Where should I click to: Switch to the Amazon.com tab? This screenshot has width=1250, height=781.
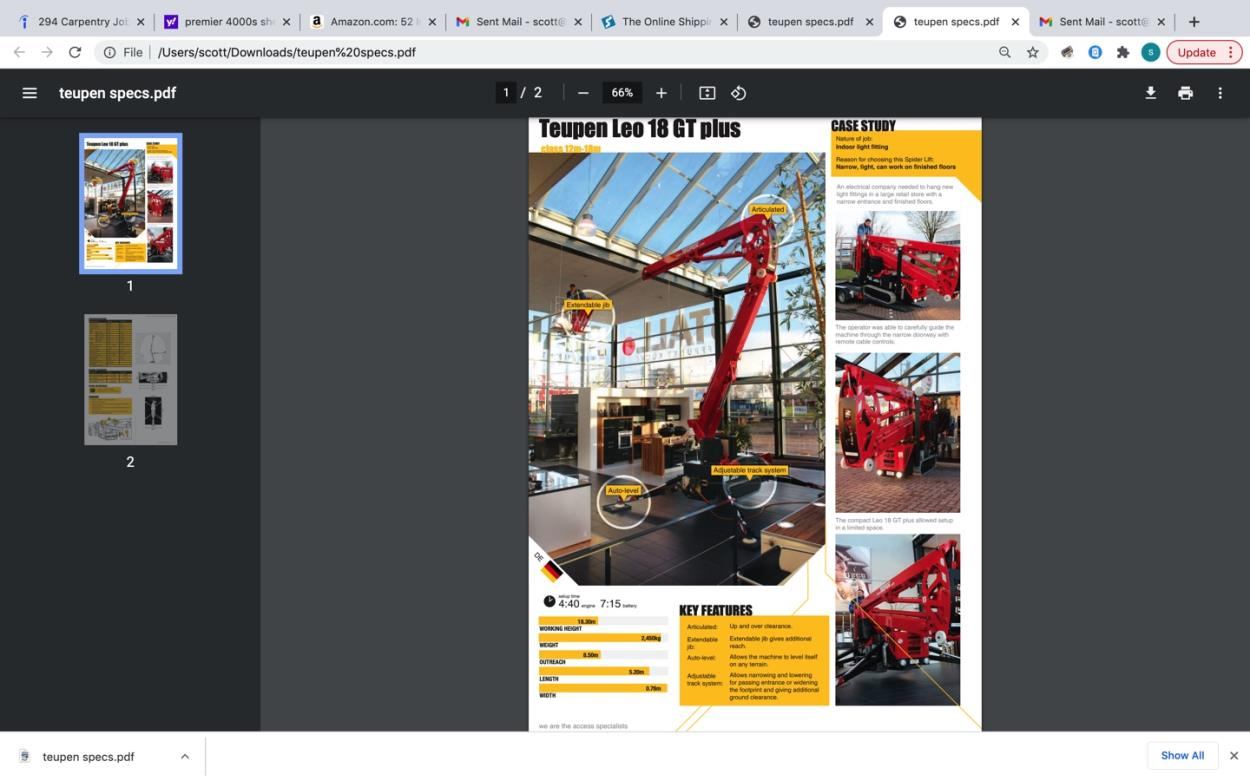click(x=374, y=21)
